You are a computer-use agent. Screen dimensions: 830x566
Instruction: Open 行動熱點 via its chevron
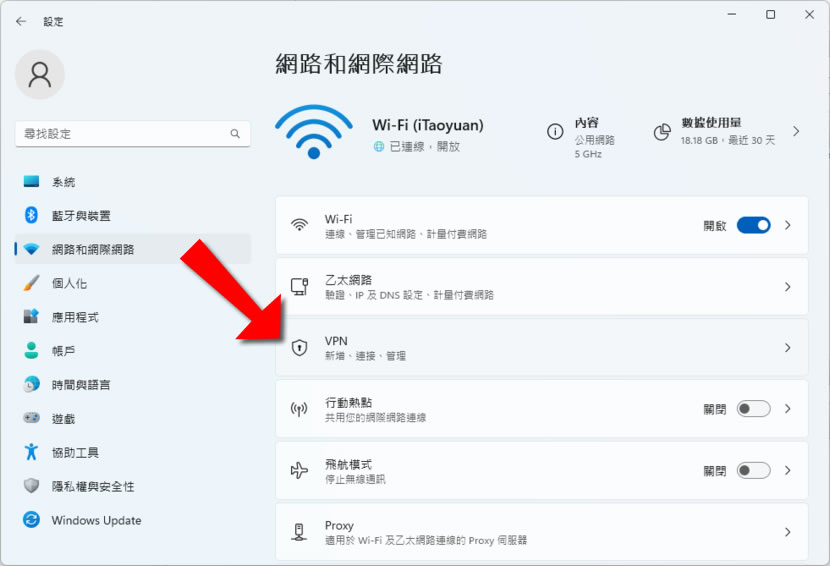tap(788, 409)
